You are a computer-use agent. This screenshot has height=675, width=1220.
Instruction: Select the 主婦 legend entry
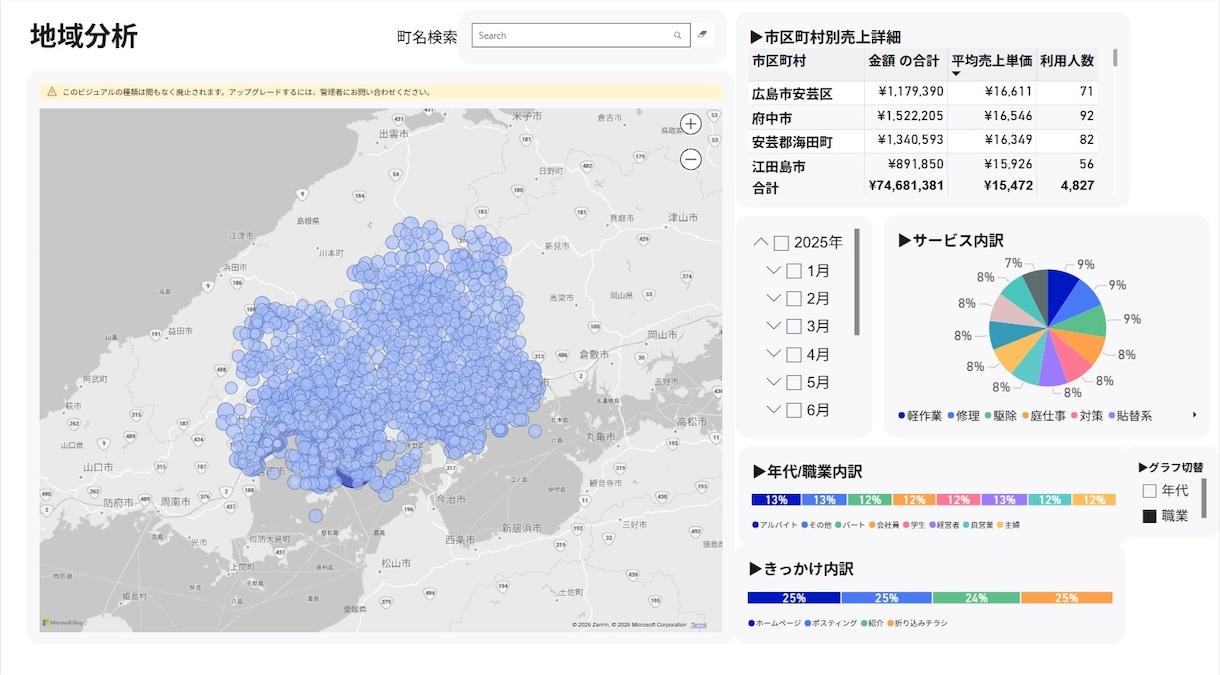1008,525
